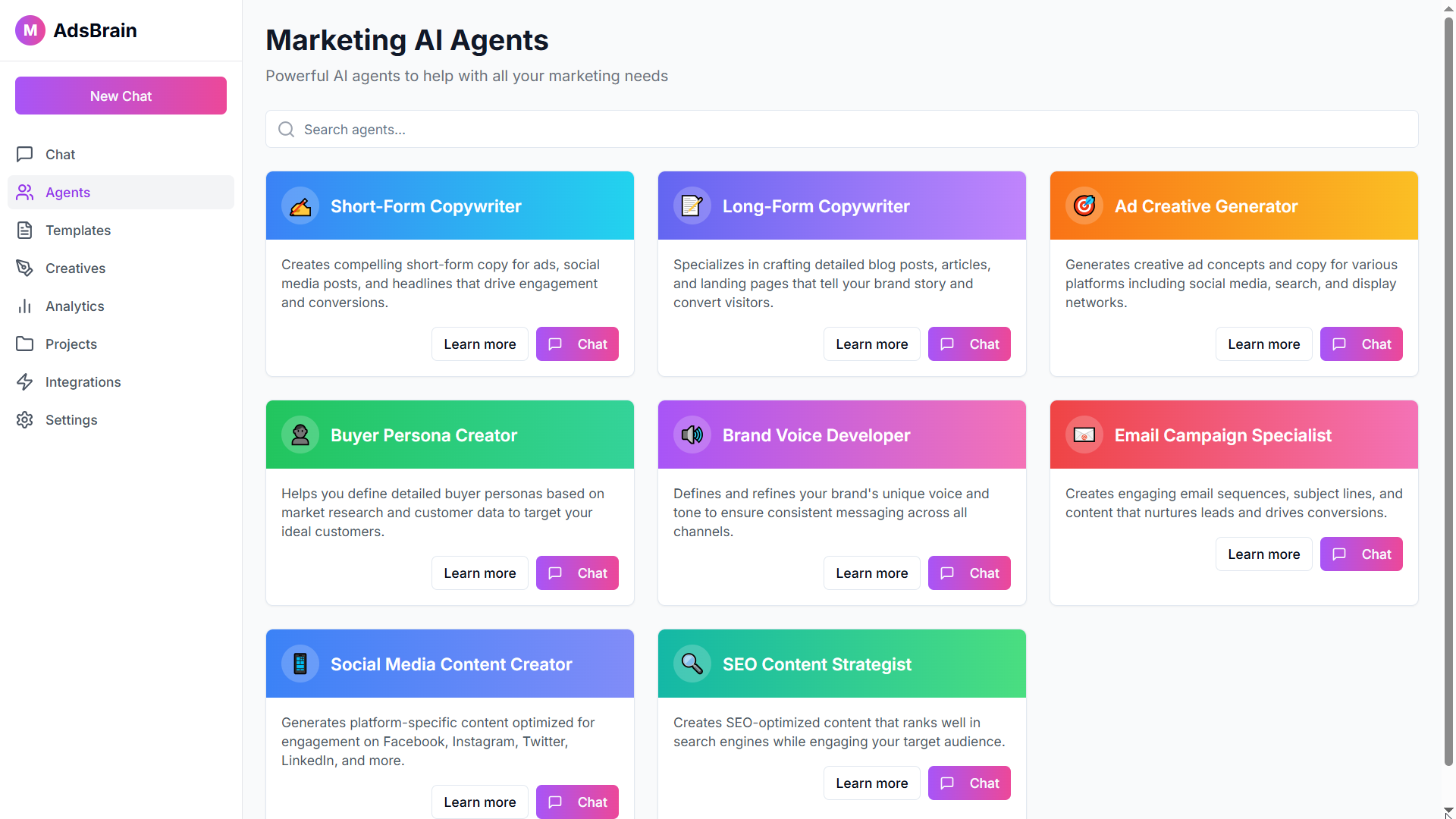Viewport: 1456px width, 819px height.
Task: Learn more about Email Campaign Specialist
Action: pos(1264,554)
